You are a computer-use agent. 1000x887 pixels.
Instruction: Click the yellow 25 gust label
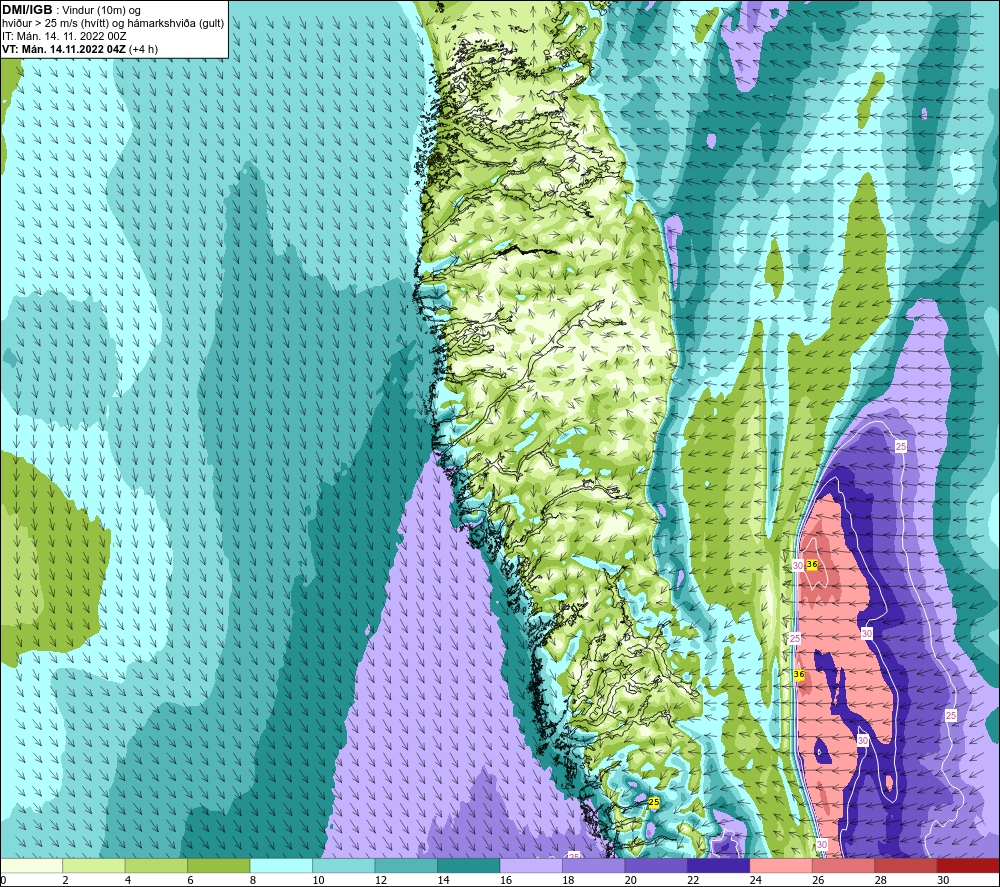[654, 802]
